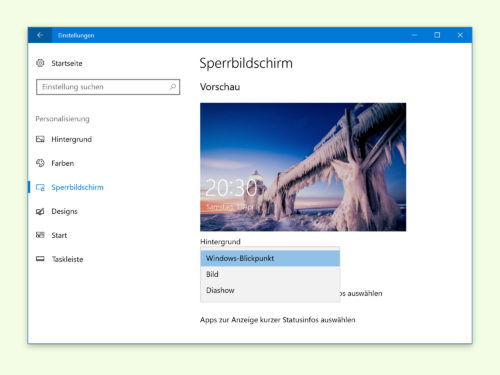Screen dimensions: 500x375
Task: Maximize the Einstellungen window
Action: coord(437,35)
